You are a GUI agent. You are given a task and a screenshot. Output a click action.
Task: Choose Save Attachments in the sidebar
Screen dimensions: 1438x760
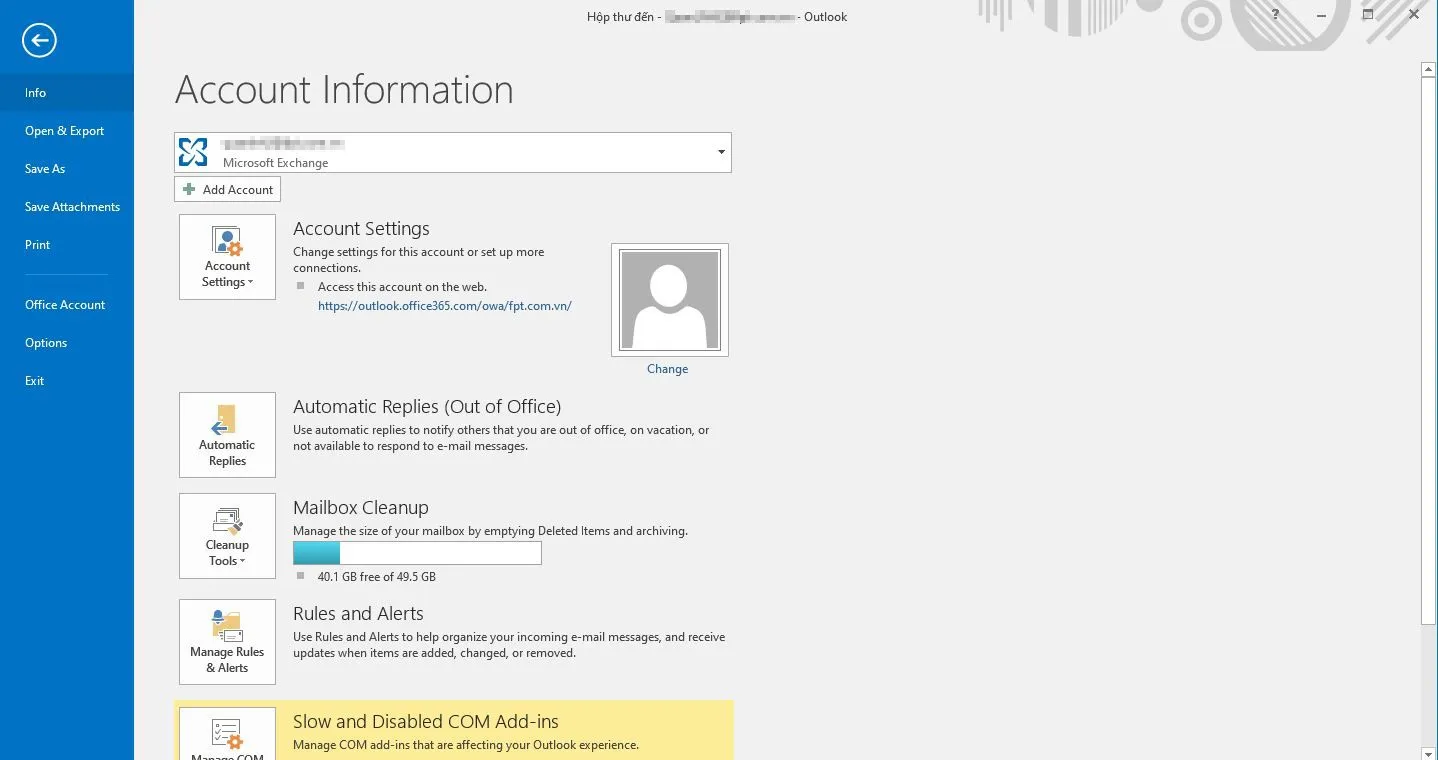pyautogui.click(x=67, y=206)
